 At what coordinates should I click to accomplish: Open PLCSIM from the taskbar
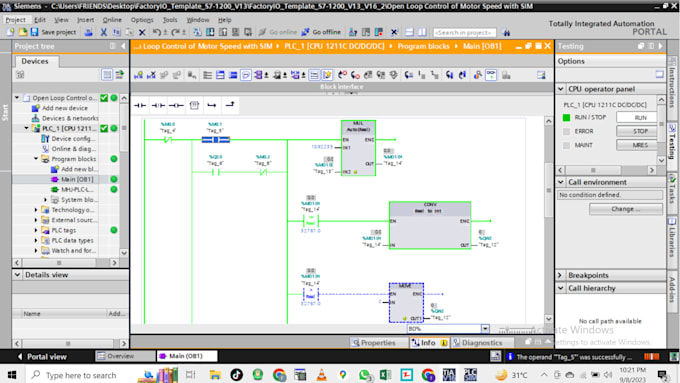(x=470, y=375)
